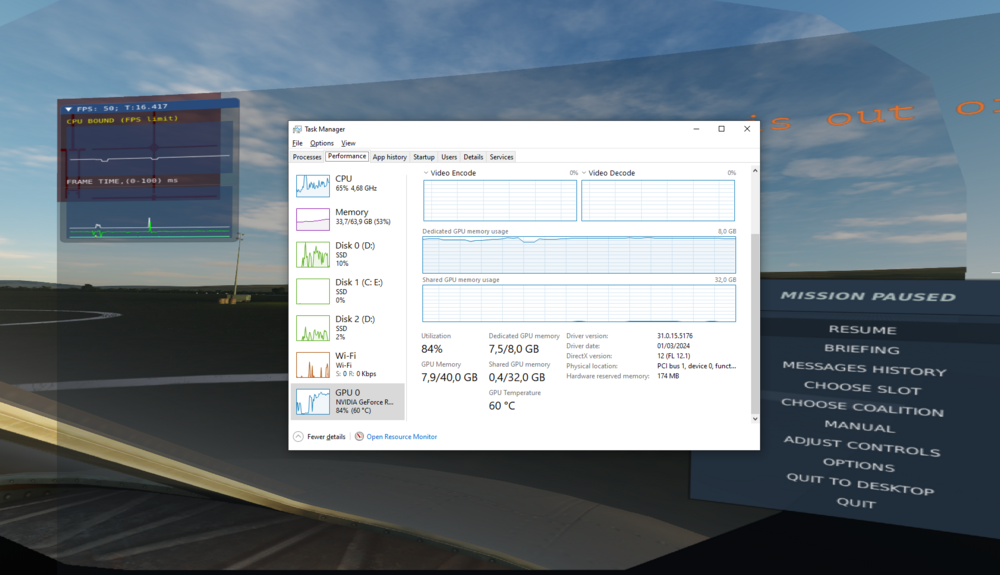Minimize the Task Manager window
Image resolution: width=1000 pixels, height=575 pixels.
tap(696, 129)
